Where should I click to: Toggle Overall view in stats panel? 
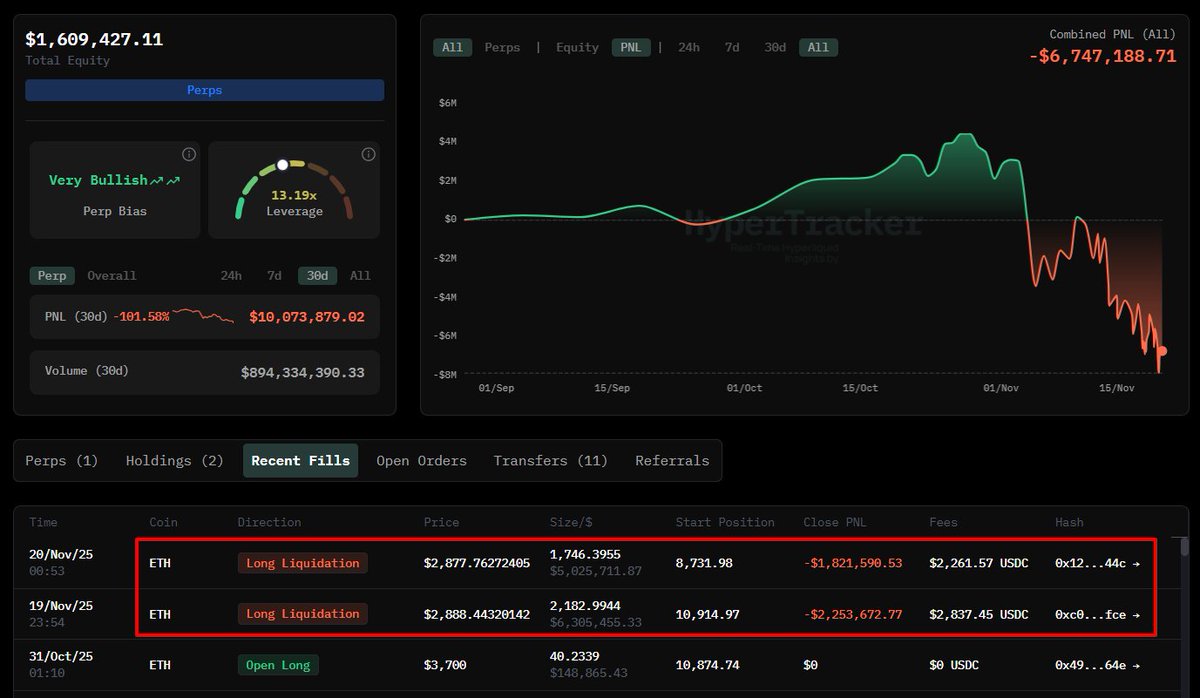(x=112, y=276)
